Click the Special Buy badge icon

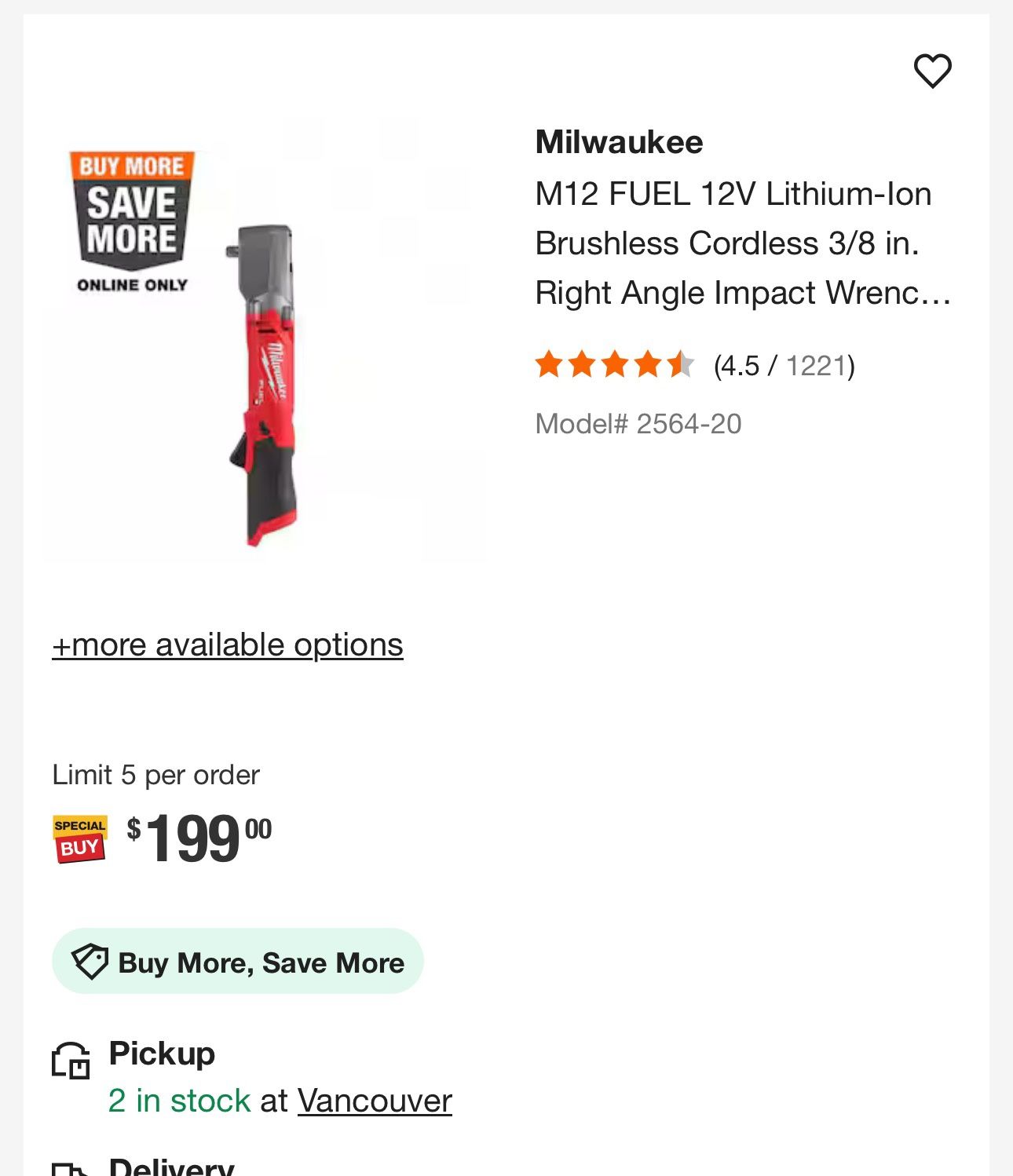click(79, 838)
